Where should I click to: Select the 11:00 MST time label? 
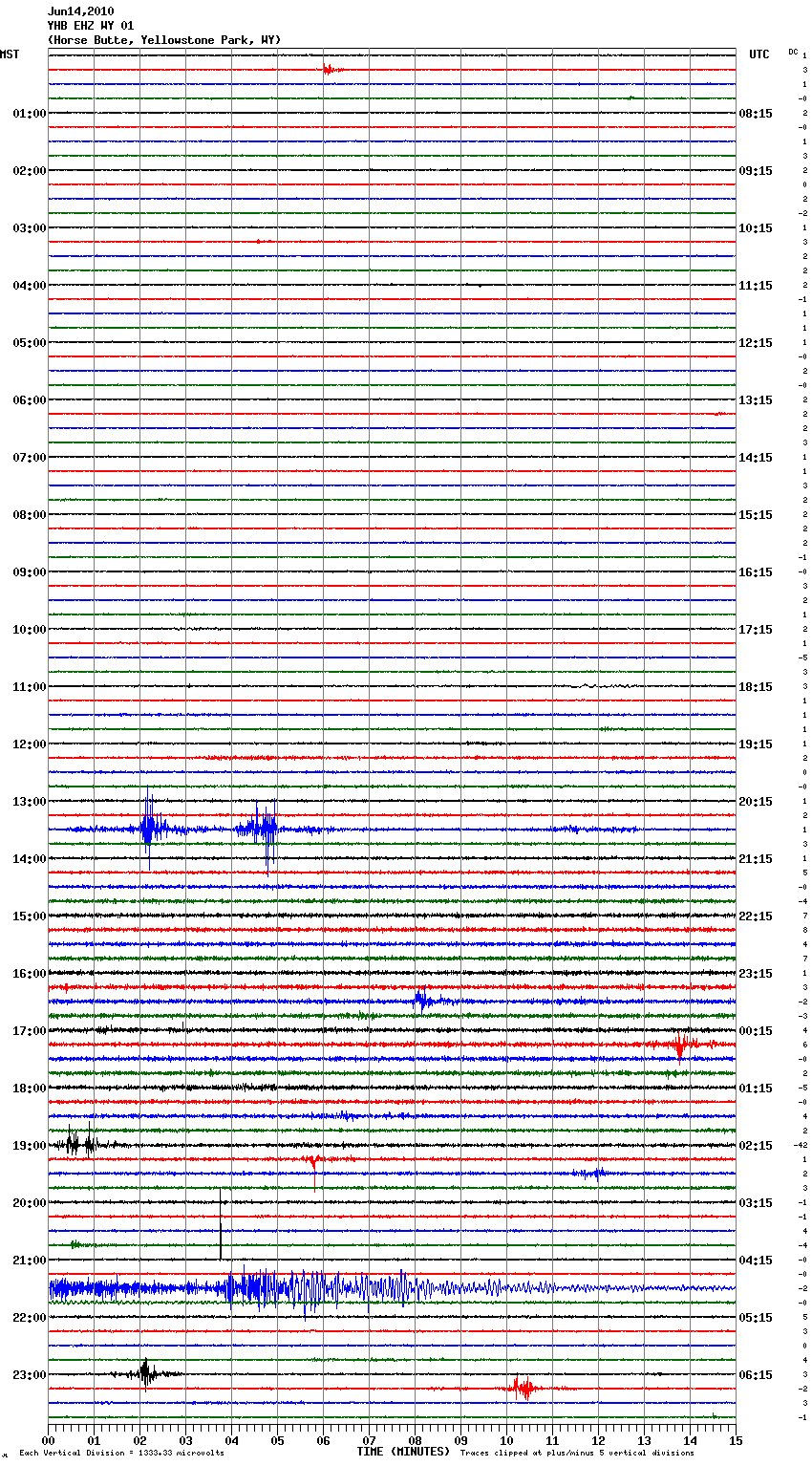pos(30,687)
